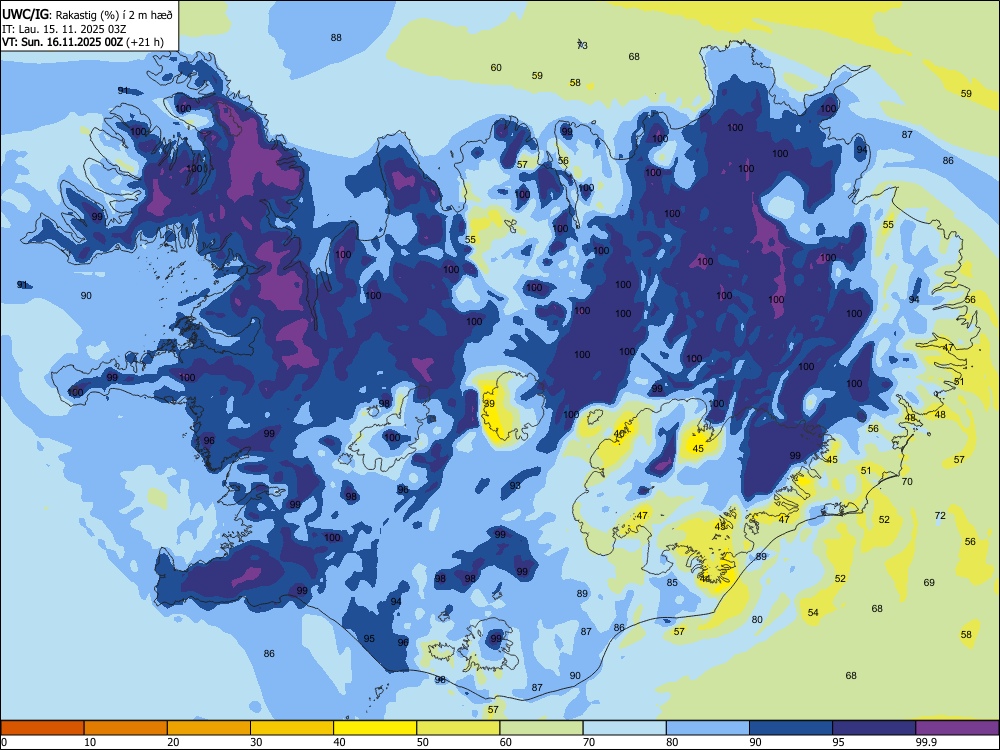Image resolution: width=1000 pixels, height=750 pixels.
Task: Select the 30–40 amber legend swatch
Action: point(292,728)
